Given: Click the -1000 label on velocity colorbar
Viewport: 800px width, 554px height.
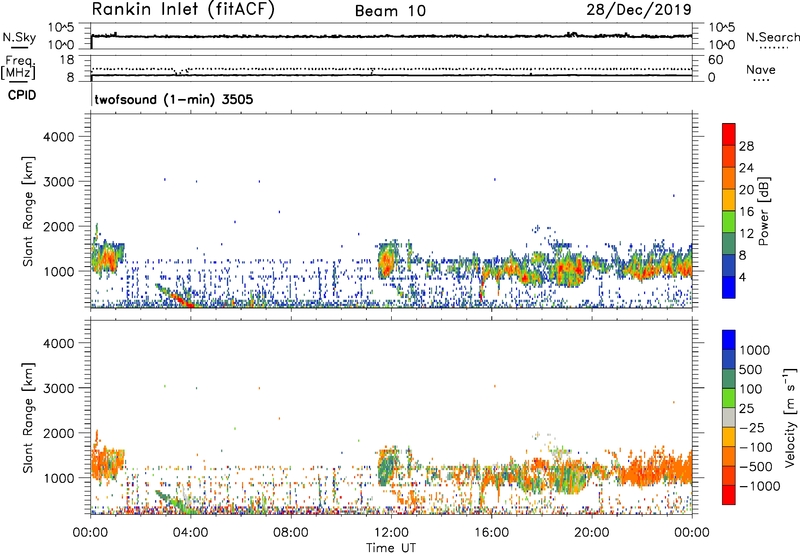Looking at the screenshot, I should click(x=760, y=486).
